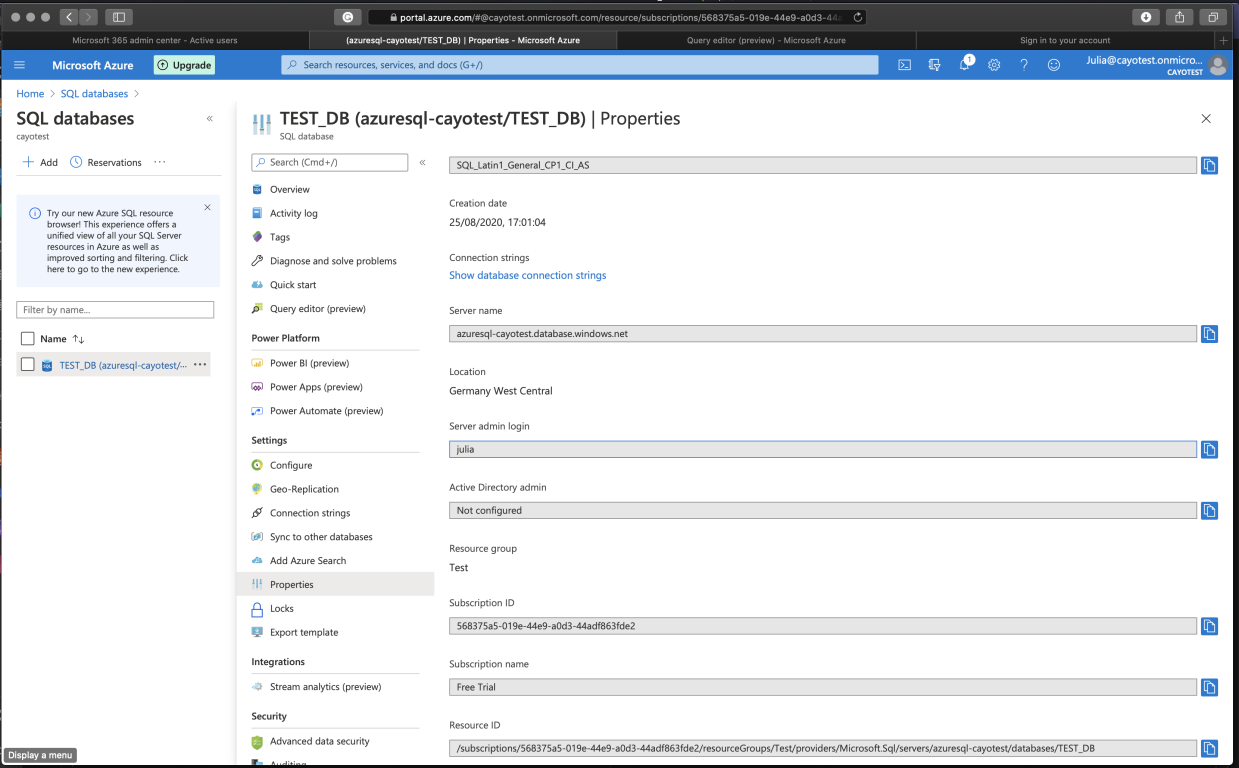
Task: Click Safari back button
Action: [69, 17]
